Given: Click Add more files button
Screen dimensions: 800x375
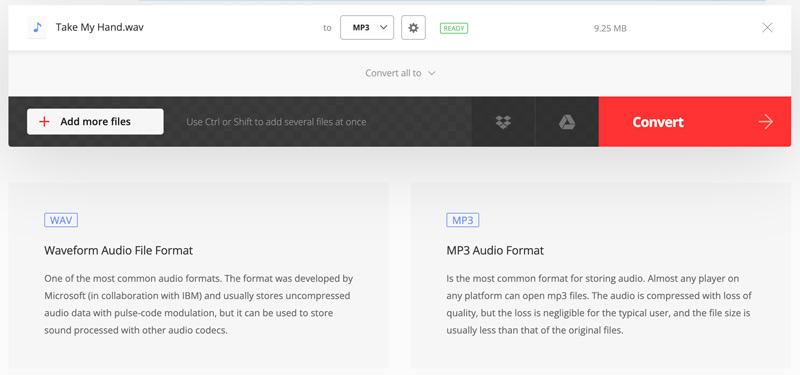Looking at the screenshot, I should tap(95, 121).
